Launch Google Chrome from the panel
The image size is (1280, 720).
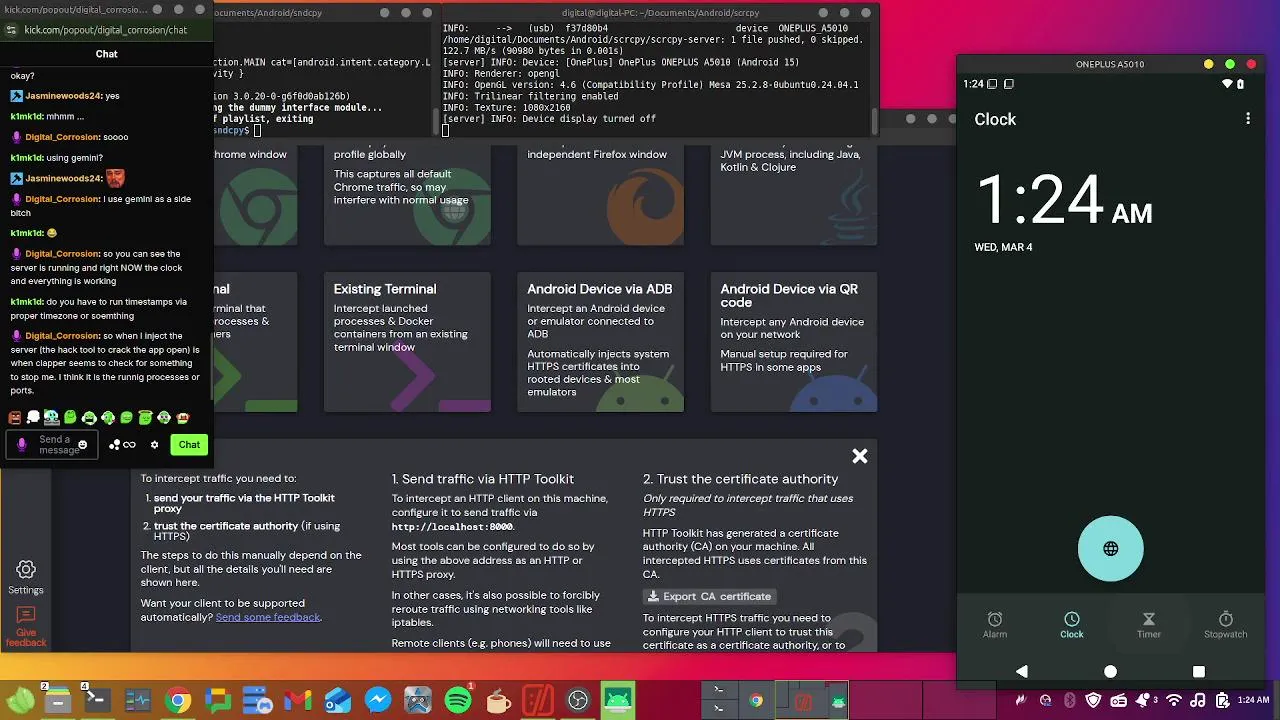click(x=178, y=701)
